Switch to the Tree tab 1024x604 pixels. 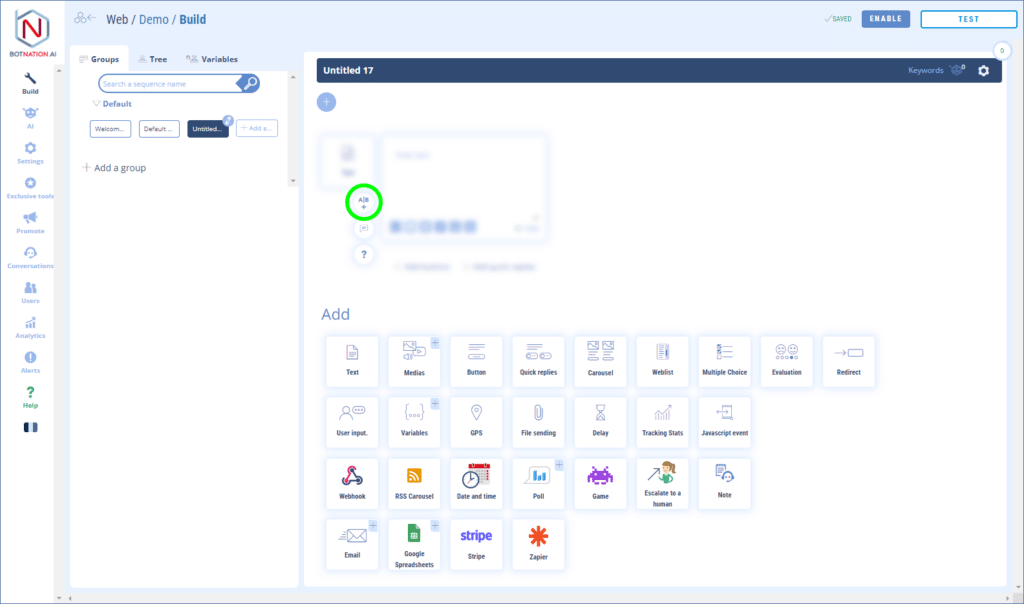tap(152, 59)
